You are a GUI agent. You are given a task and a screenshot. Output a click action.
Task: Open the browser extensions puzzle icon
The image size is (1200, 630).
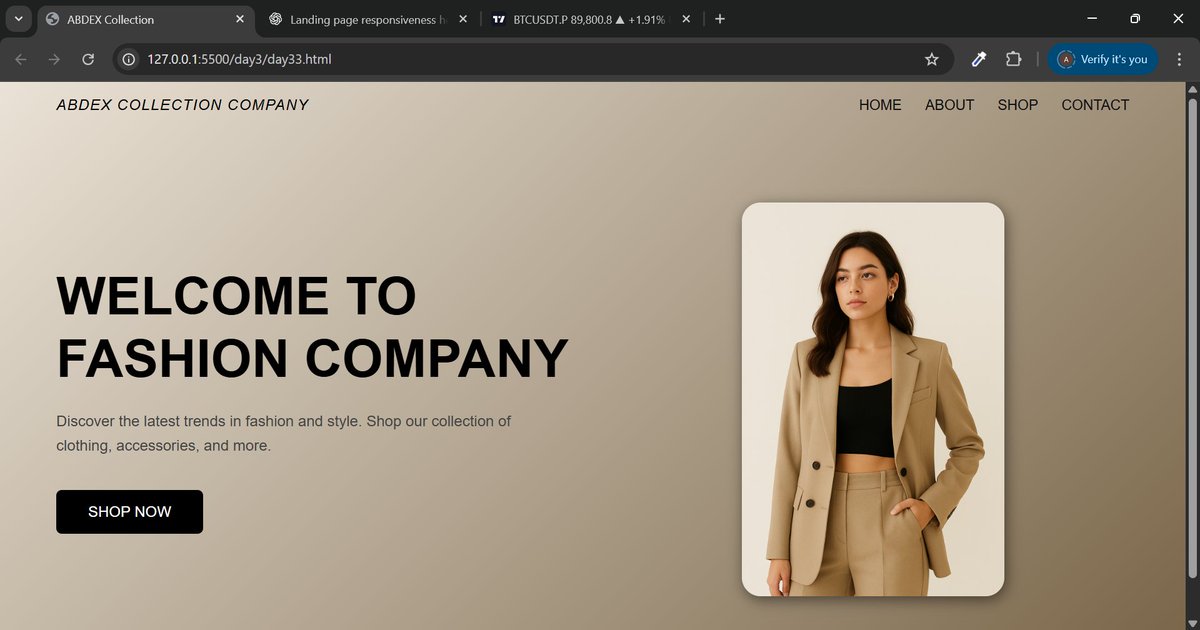point(1013,59)
